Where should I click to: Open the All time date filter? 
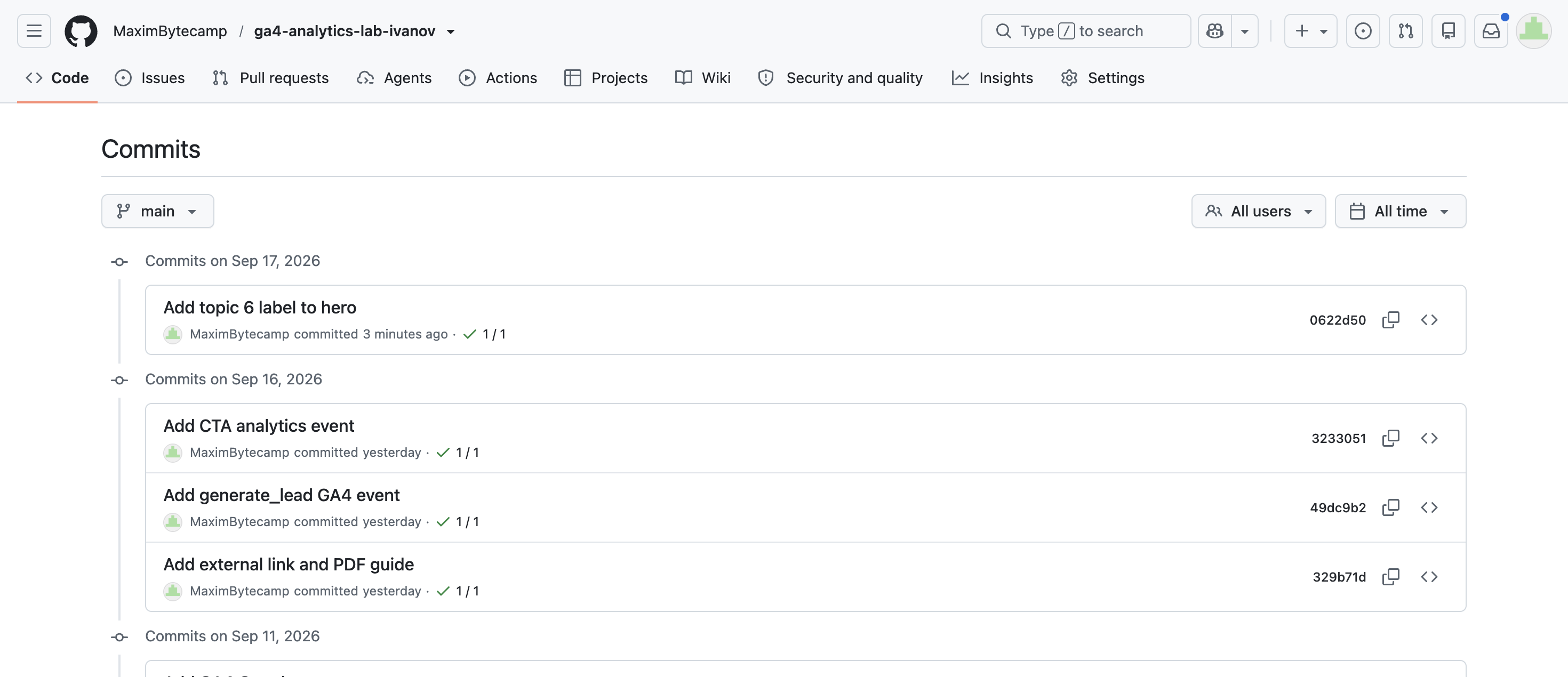[1400, 212]
